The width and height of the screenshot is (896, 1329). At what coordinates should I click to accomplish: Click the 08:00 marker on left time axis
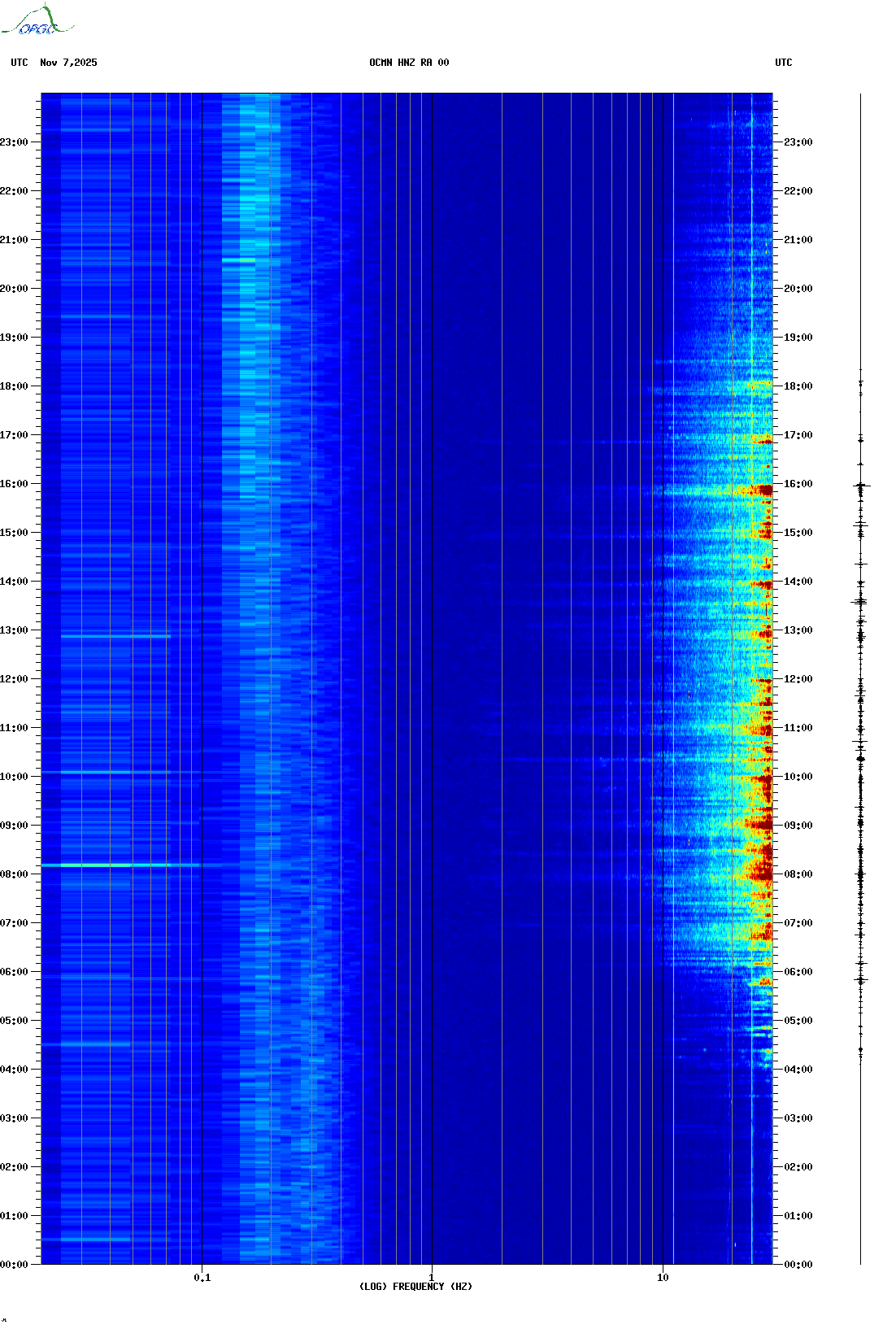(14, 874)
